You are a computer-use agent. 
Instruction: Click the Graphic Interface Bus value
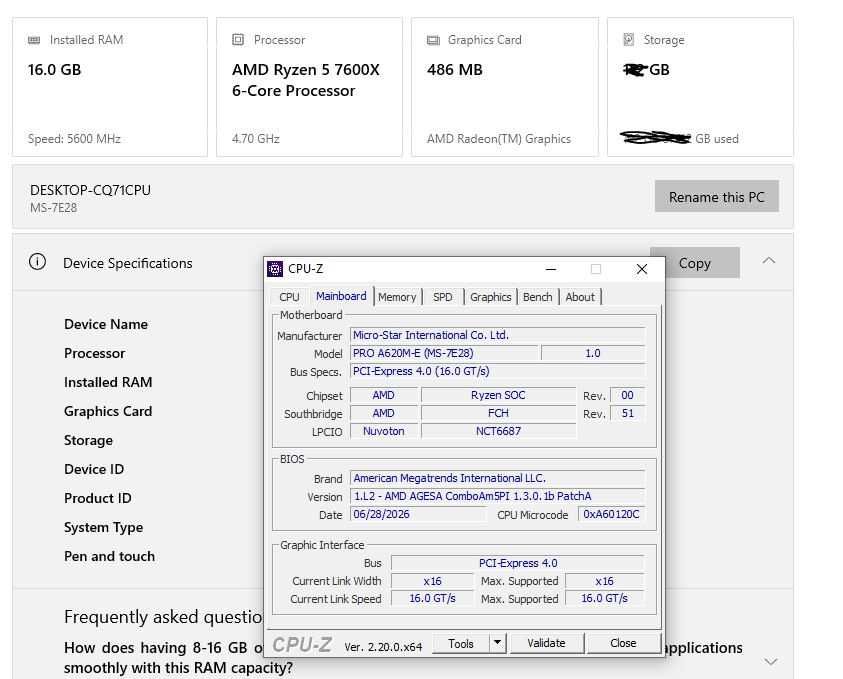click(x=518, y=563)
